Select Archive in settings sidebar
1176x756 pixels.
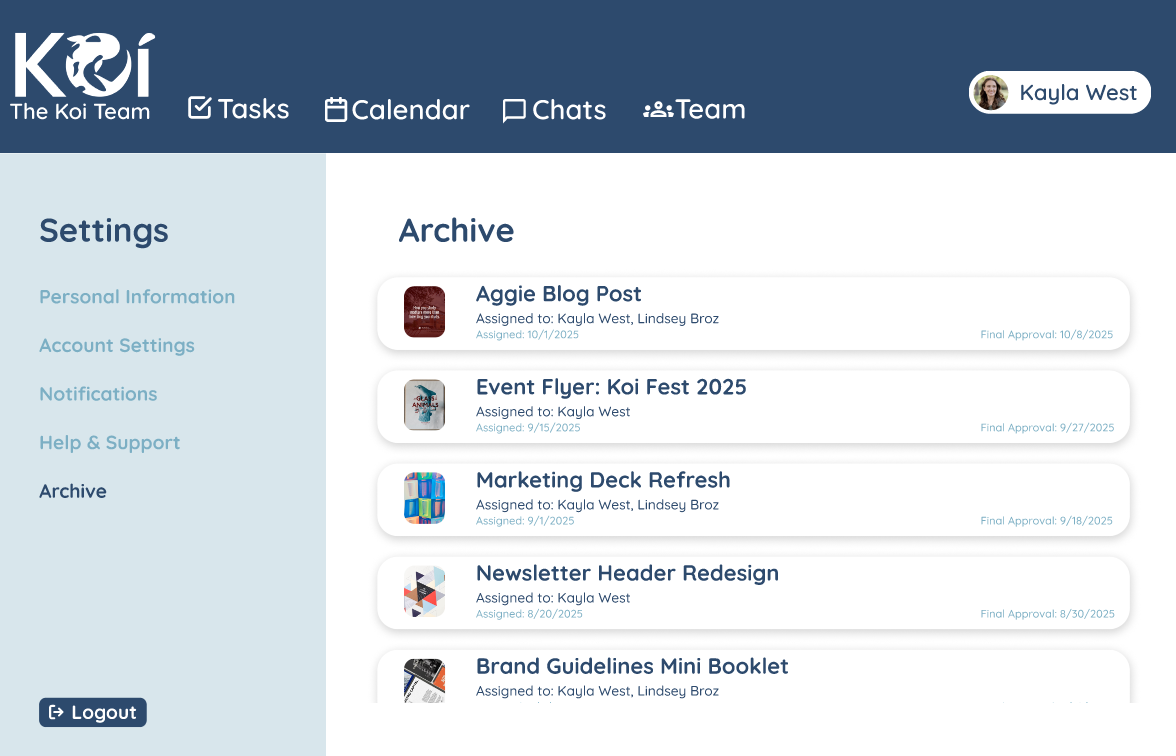(x=73, y=491)
